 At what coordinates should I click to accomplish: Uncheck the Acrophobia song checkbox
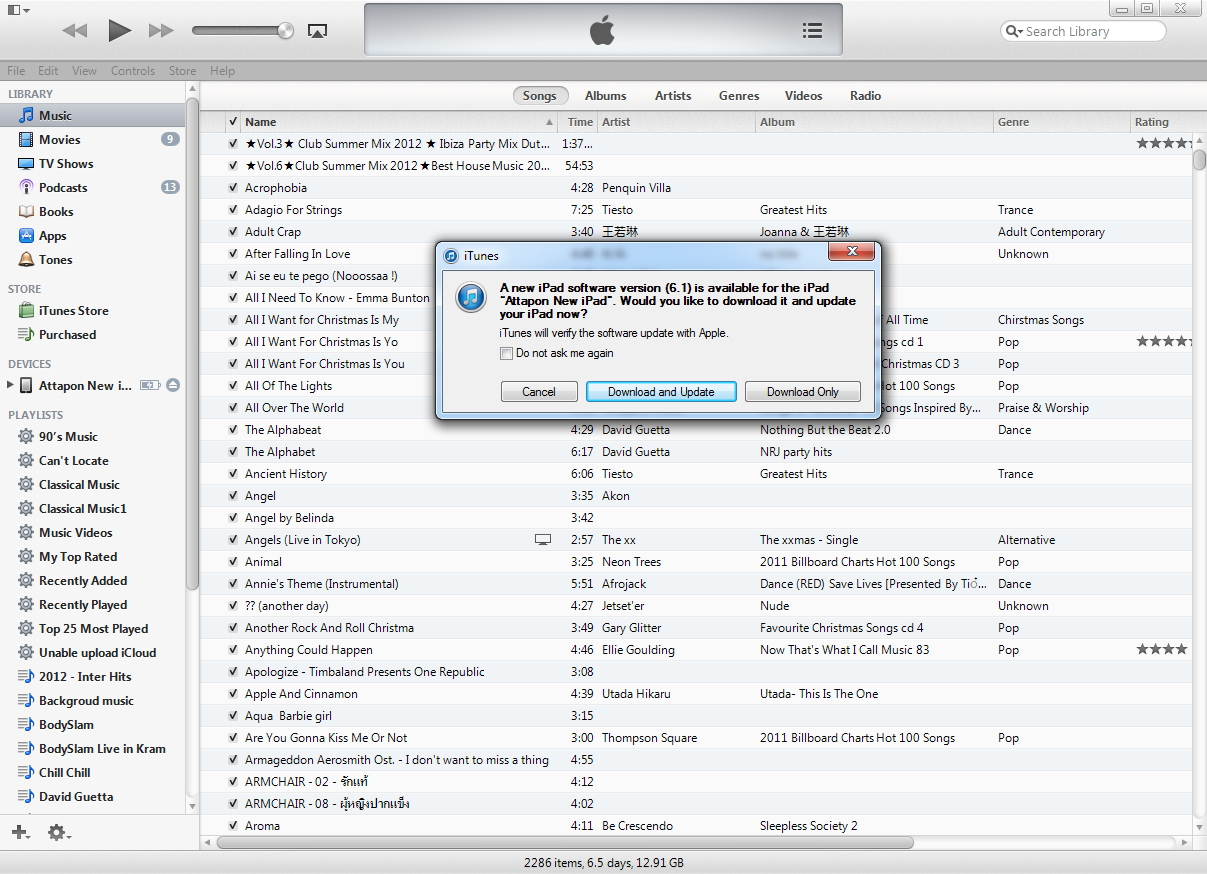click(x=233, y=188)
